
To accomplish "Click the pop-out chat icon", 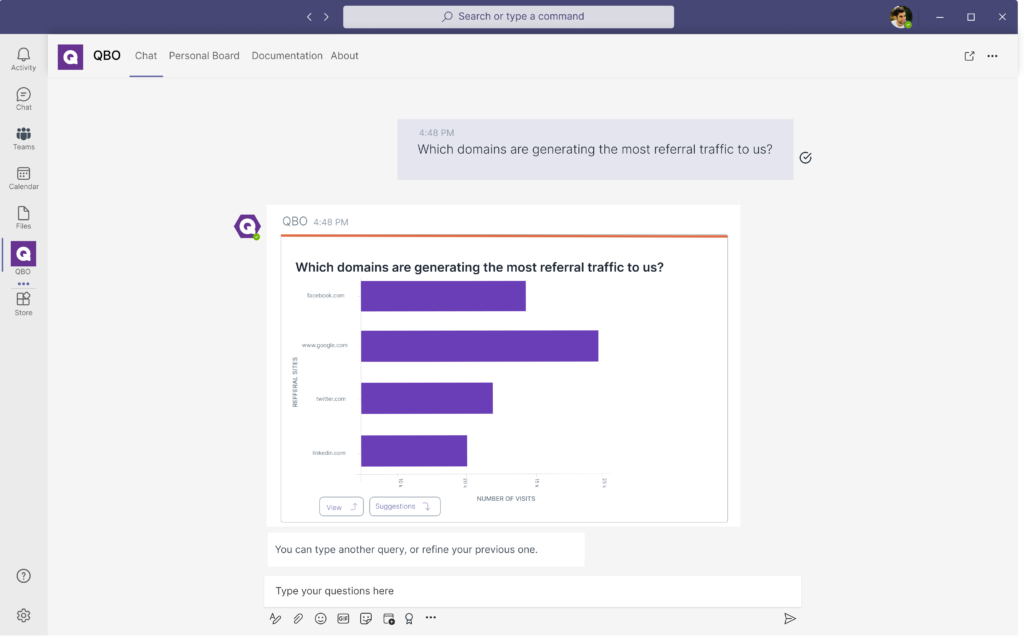I will [969, 56].
